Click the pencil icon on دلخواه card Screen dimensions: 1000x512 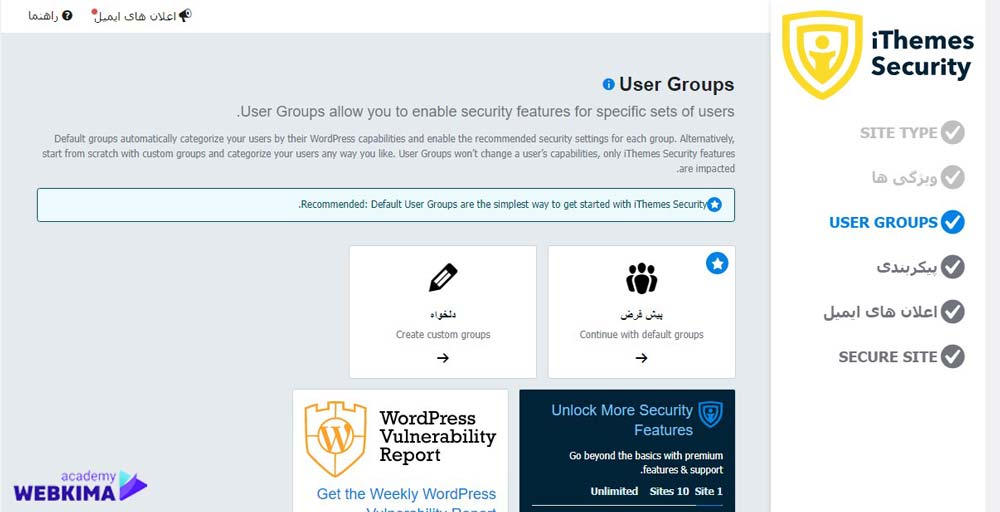[443, 277]
